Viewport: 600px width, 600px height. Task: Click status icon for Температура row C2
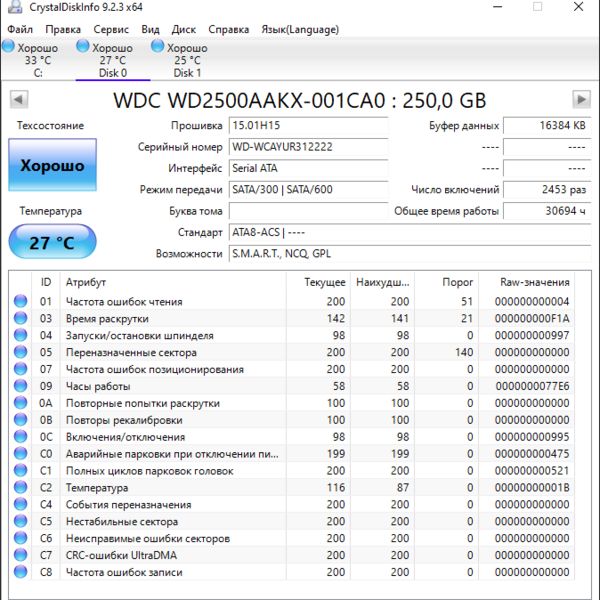click(x=20, y=487)
